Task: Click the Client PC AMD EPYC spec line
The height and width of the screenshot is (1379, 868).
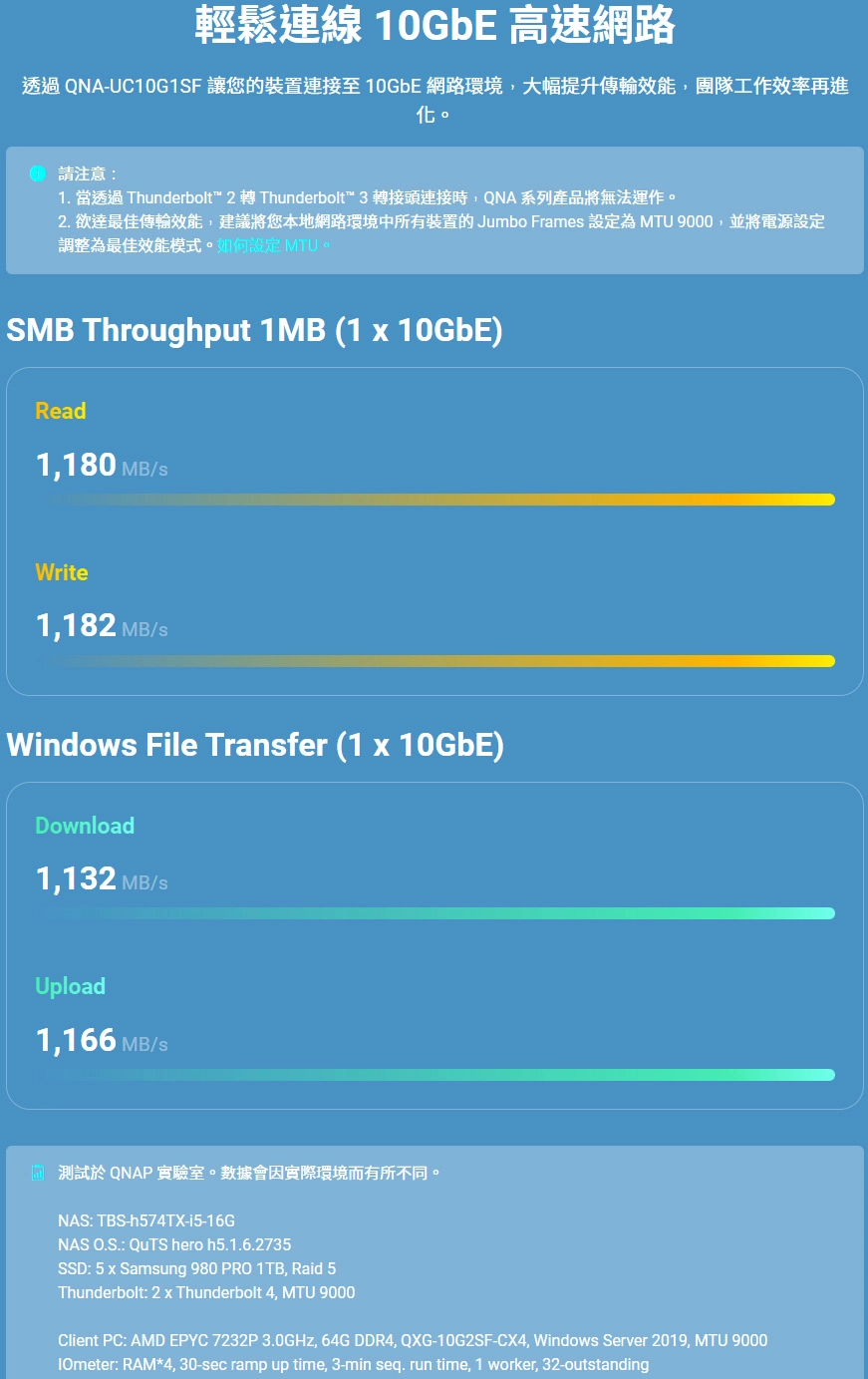Action: point(413,1340)
